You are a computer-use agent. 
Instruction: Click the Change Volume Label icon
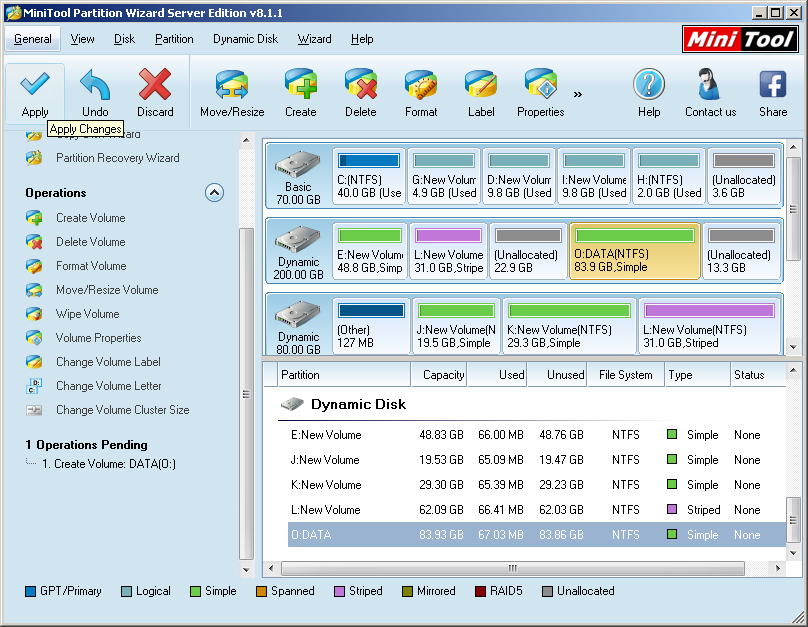coord(34,362)
